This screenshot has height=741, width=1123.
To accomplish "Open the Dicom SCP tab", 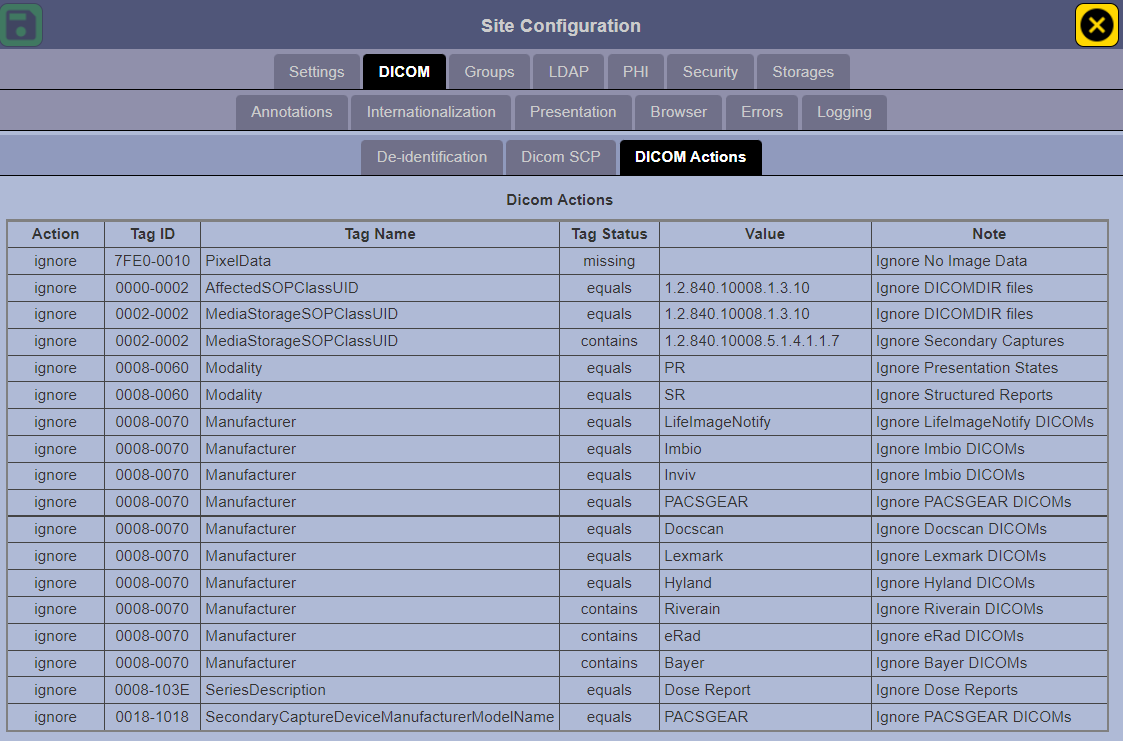I will pos(561,157).
